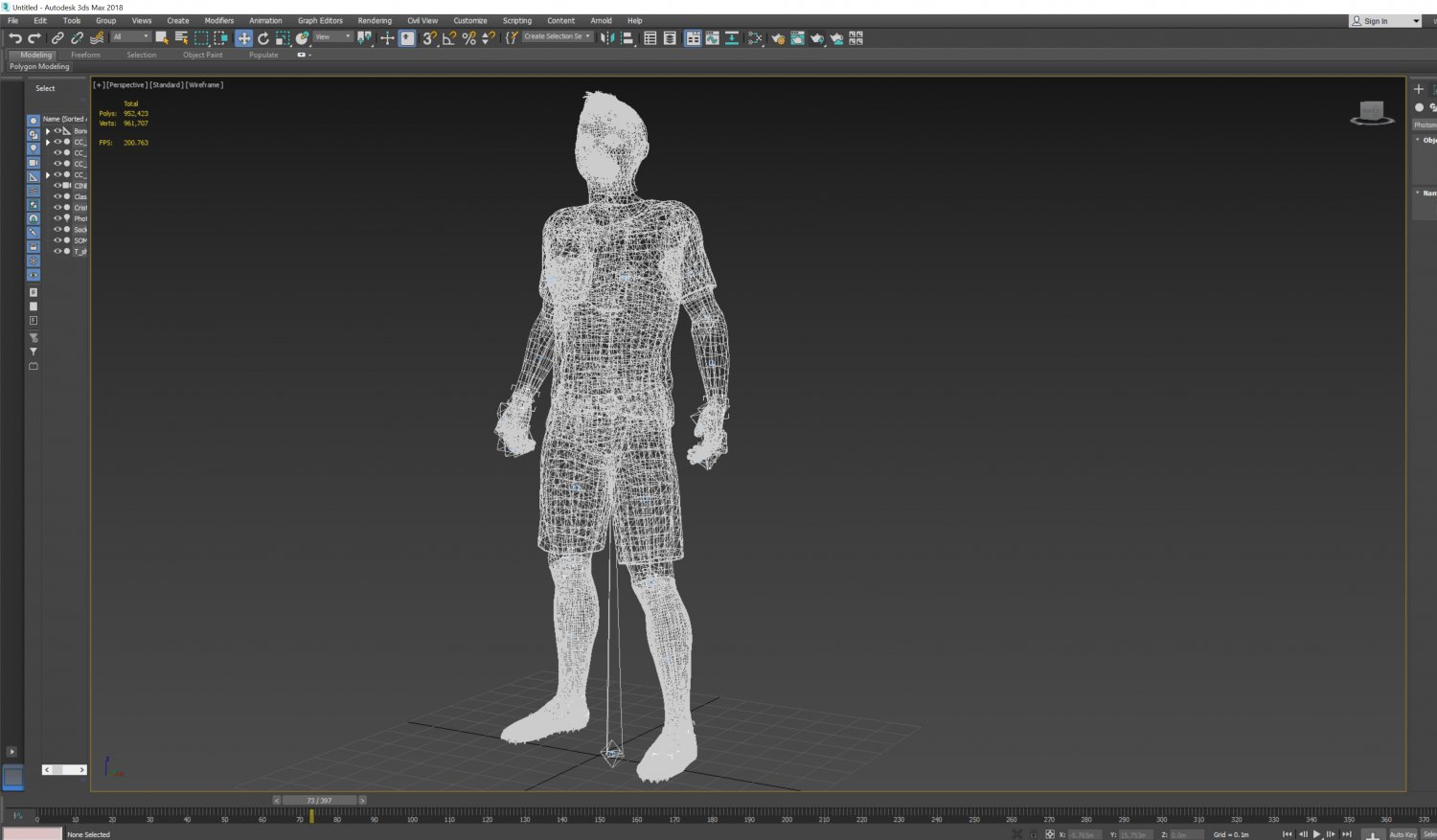The image size is (1437, 840).
Task: Toggle visibility of the Phot light object
Action: coord(57,218)
